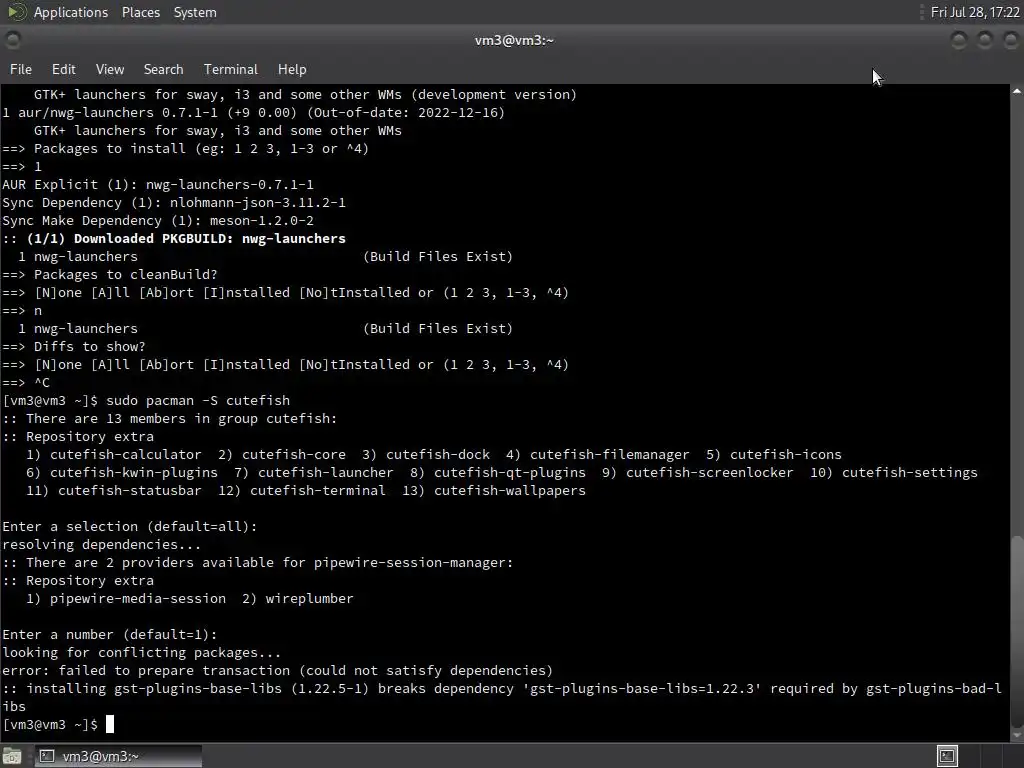1024x768 pixels.
Task: Open the View menu
Action: (x=110, y=69)
